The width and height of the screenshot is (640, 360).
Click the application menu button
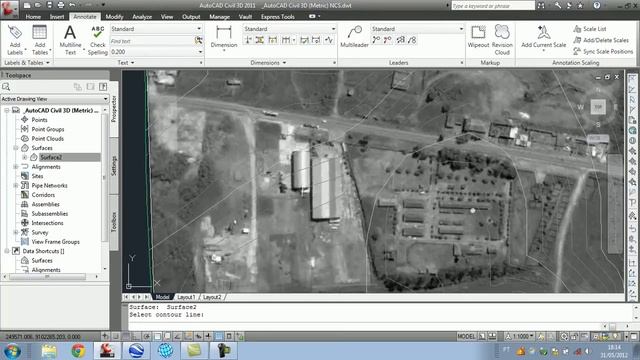tap(10, 9)
